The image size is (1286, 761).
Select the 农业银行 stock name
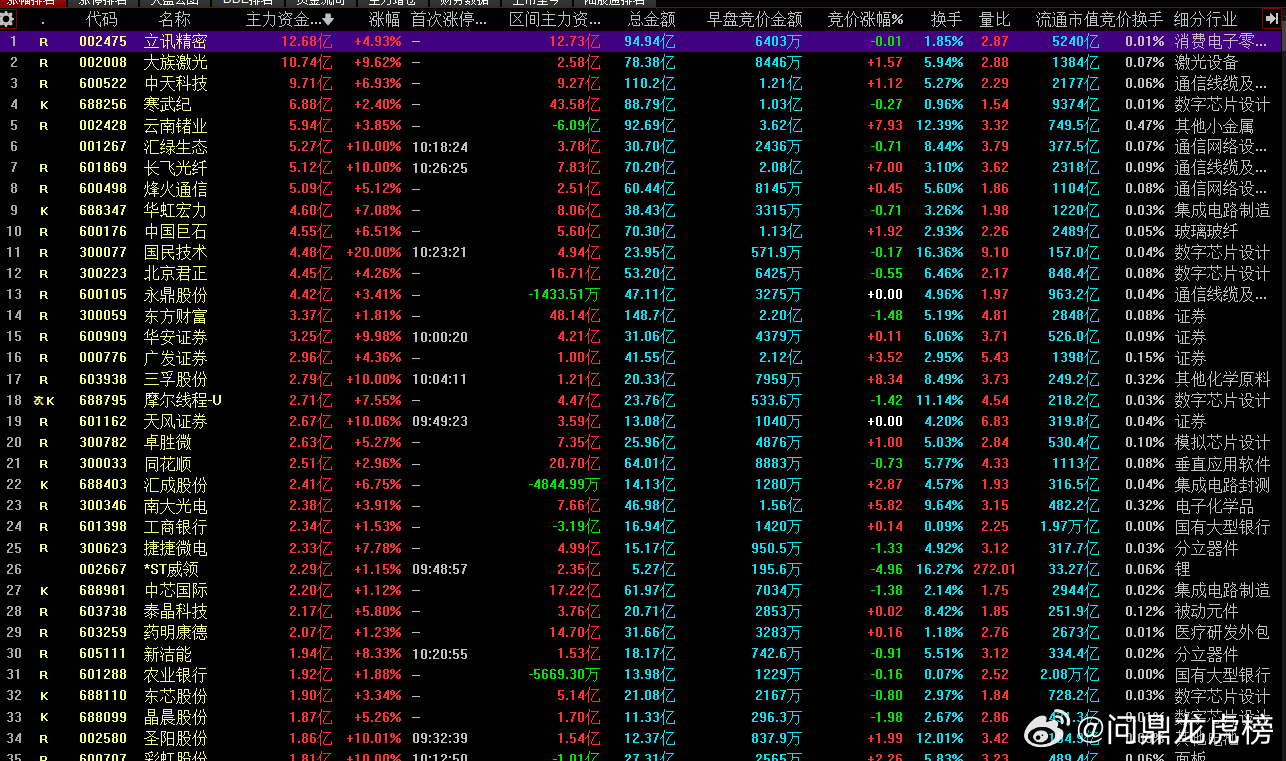pyautogui.click(x=176, y=675)
